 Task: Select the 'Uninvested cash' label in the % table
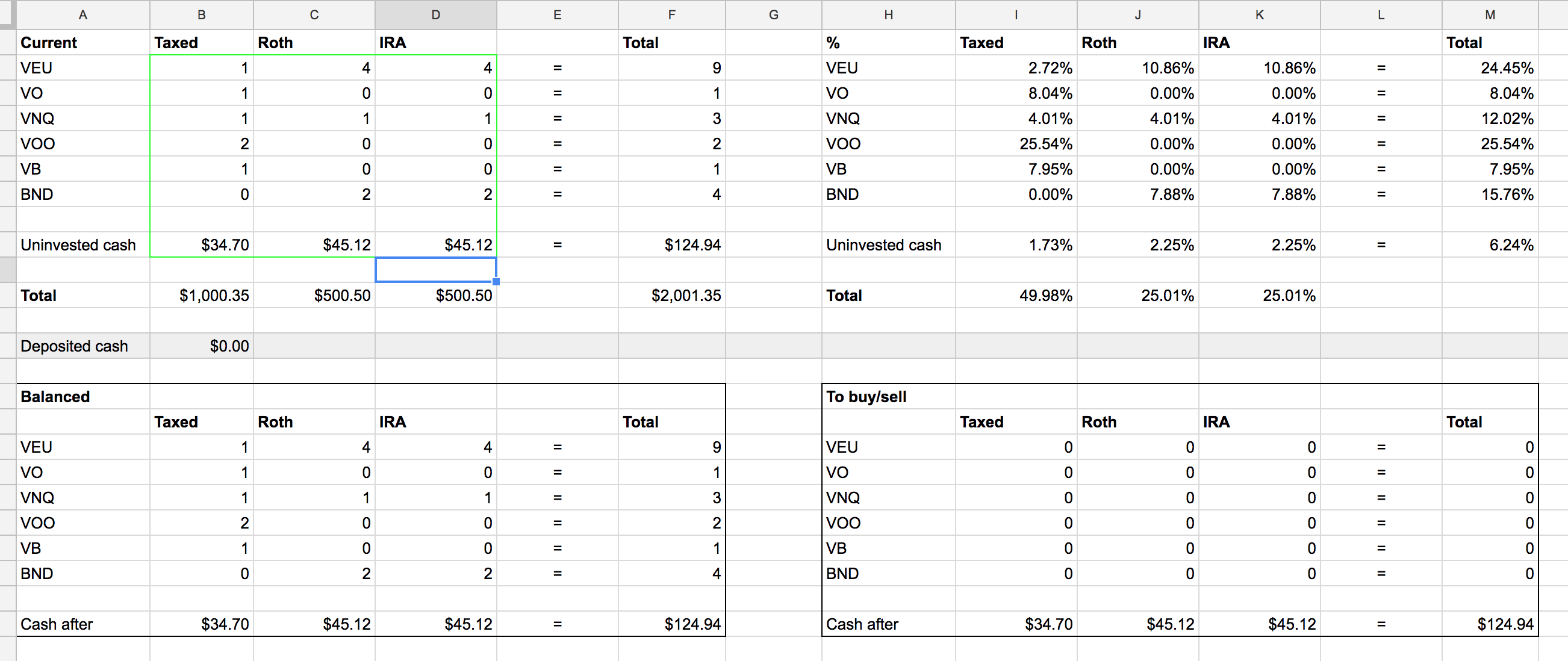pos(883,244)
